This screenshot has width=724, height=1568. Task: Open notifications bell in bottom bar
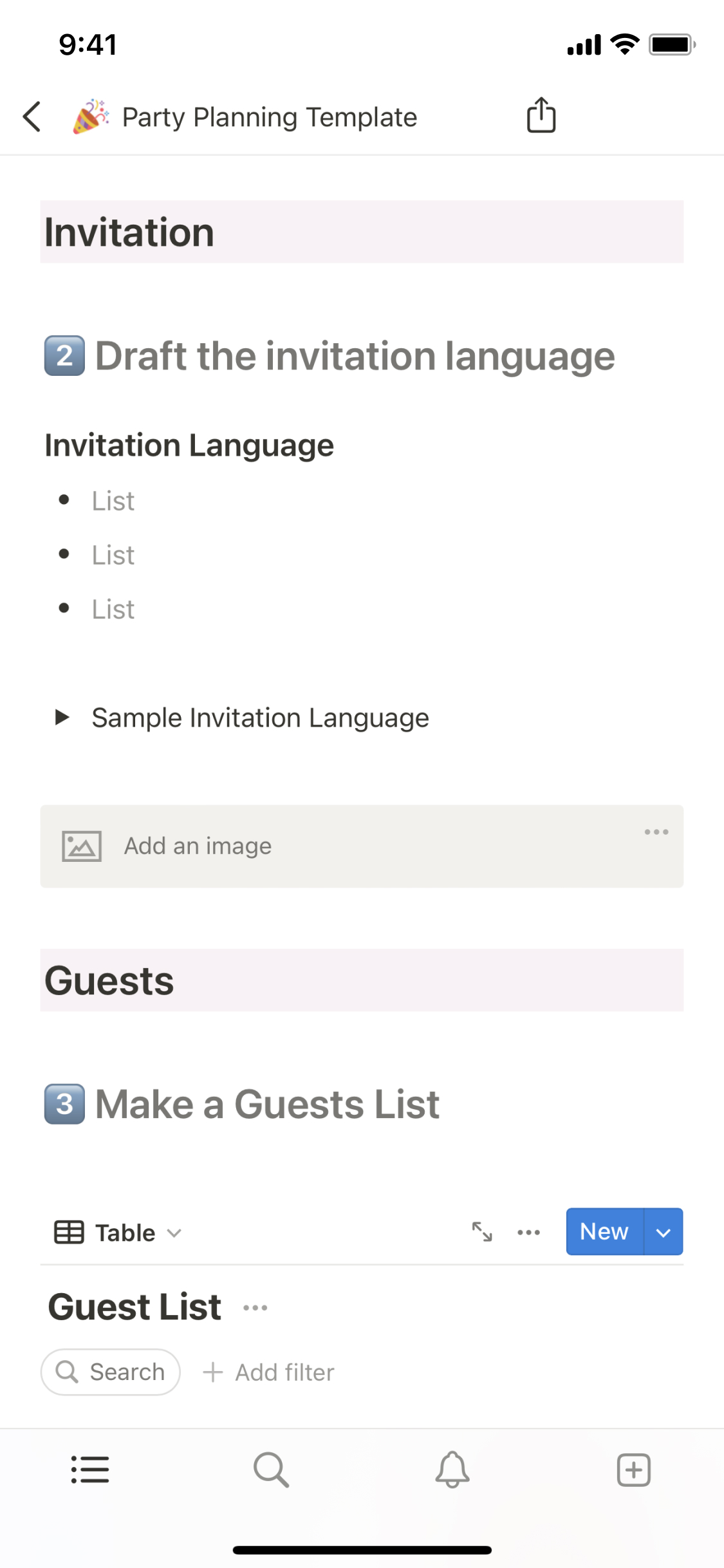tap(452, 1470)
